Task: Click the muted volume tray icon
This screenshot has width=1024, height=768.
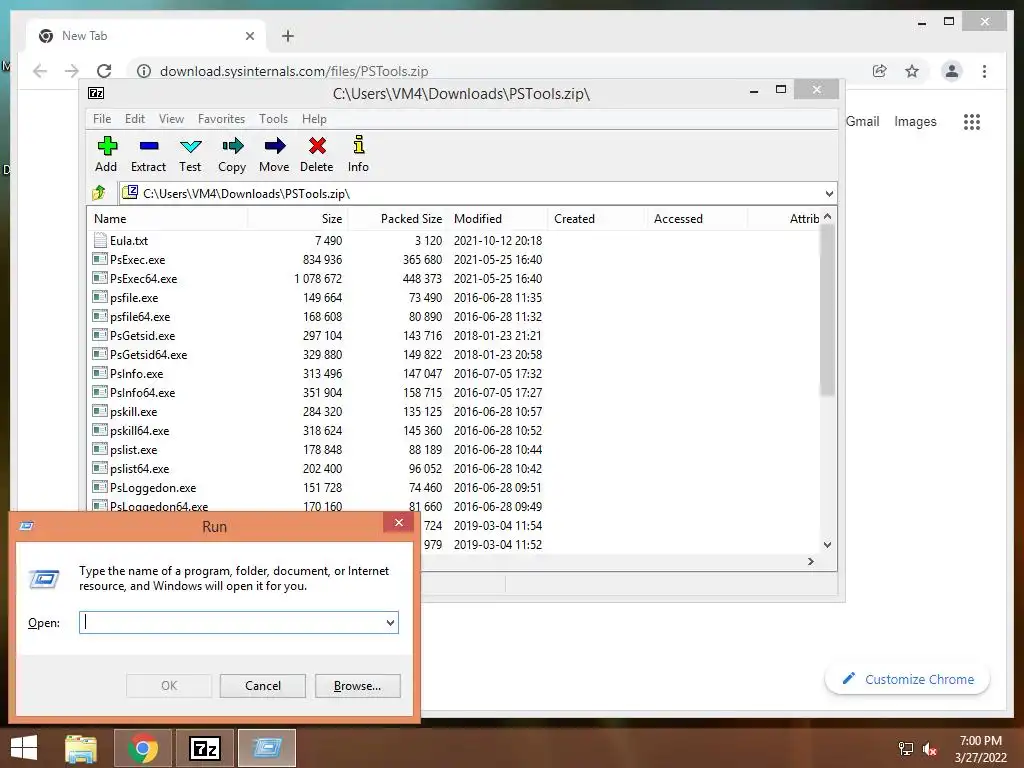Action: coord(930,749)
